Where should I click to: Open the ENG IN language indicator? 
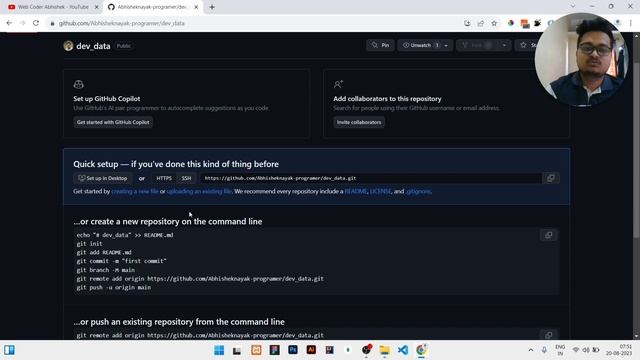coord(560,350)
